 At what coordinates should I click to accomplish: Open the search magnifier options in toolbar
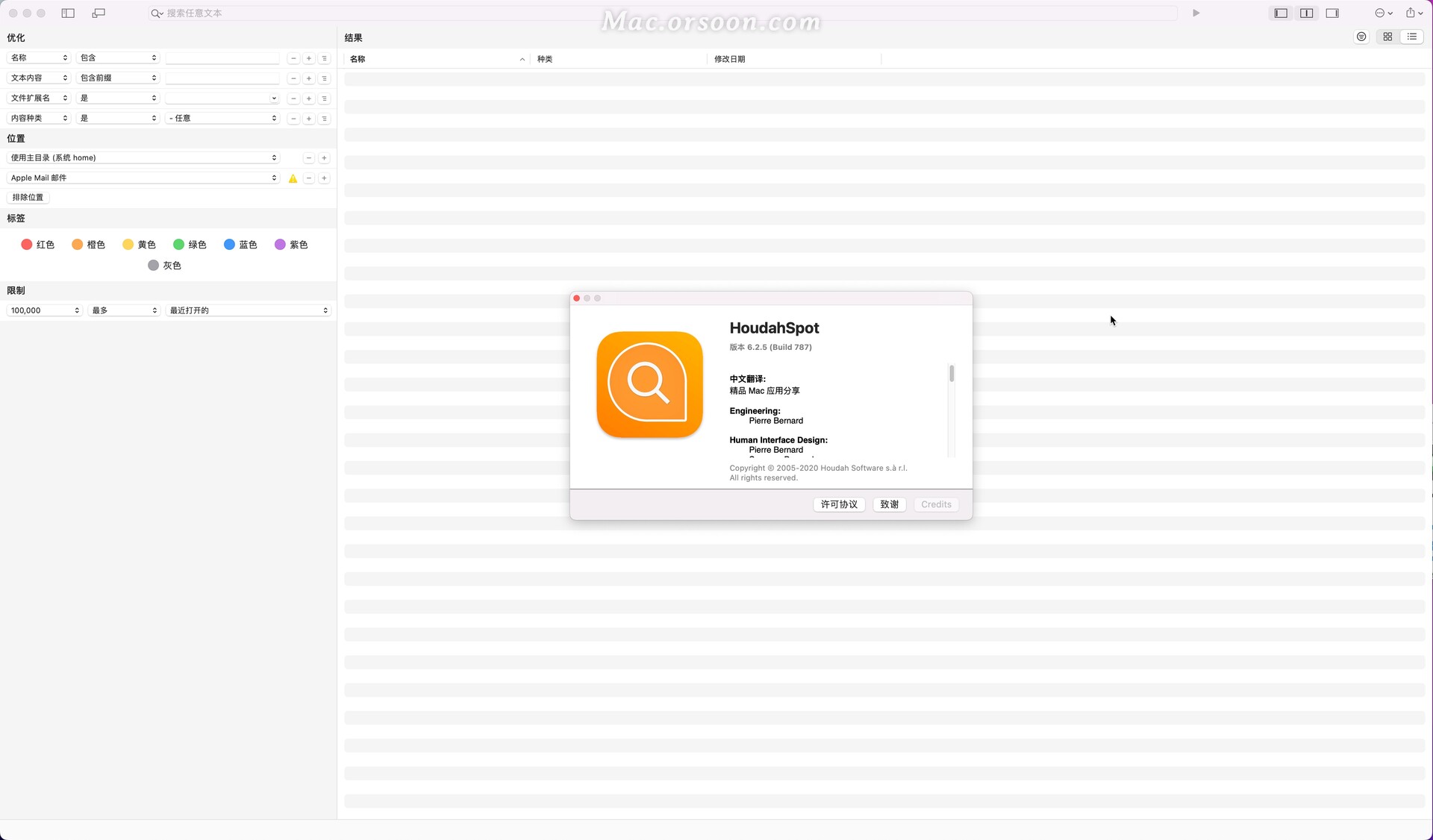(157, 13)
